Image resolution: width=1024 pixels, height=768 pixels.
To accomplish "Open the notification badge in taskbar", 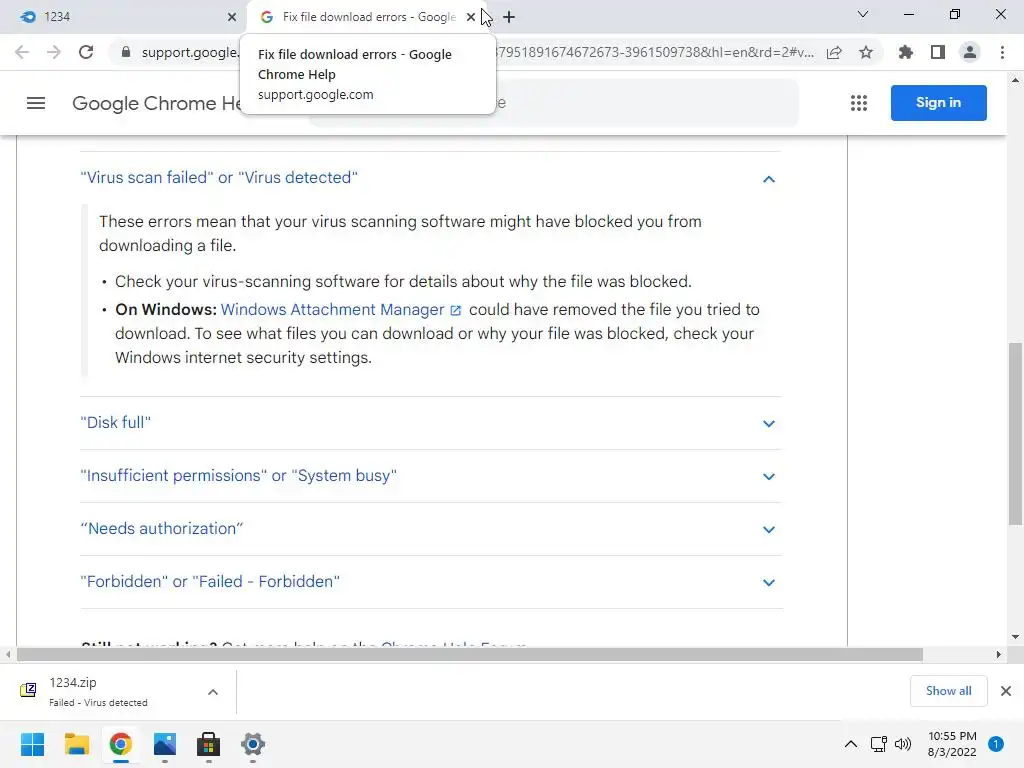I will click(996, 744).
